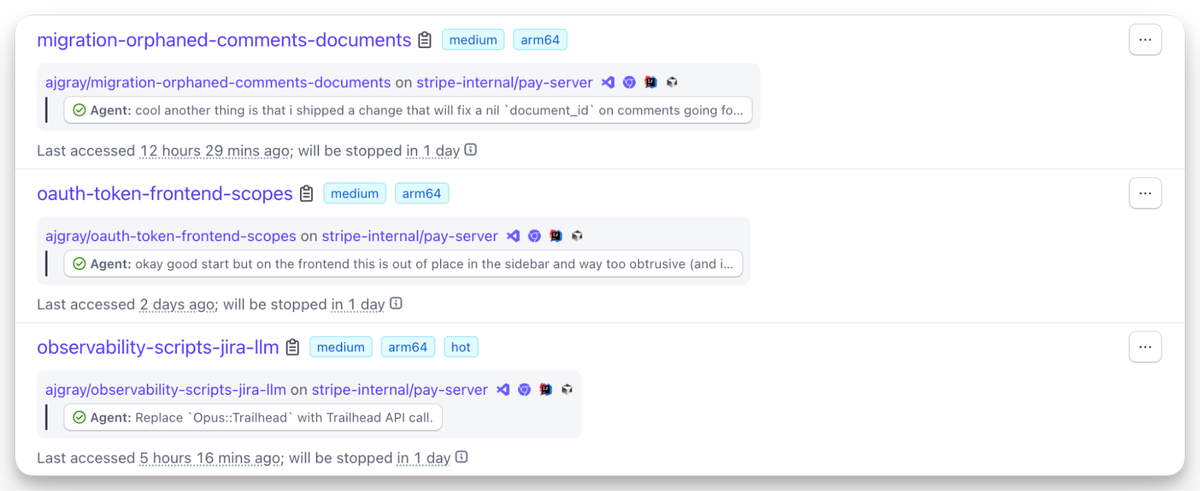1200x491 pixels.
Task: Click medium tag on observability-scripts-jira-llm
Action: pos(341,347)
